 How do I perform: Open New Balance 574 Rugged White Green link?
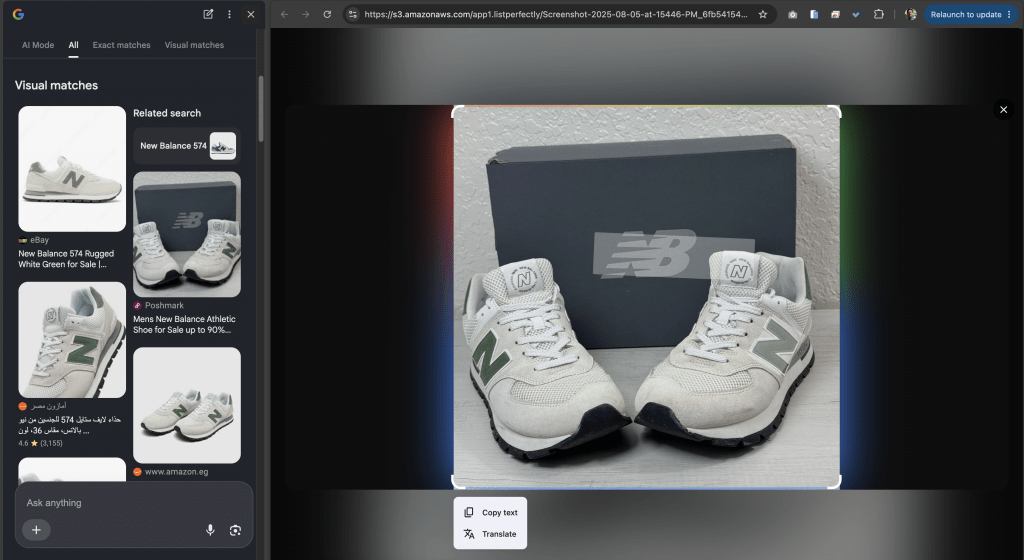66,259
